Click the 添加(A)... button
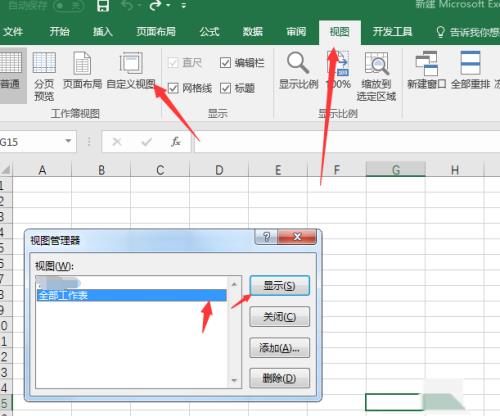The width and height of the screenshot is (500, 416). pyautogui.click(x=279, y=348)
